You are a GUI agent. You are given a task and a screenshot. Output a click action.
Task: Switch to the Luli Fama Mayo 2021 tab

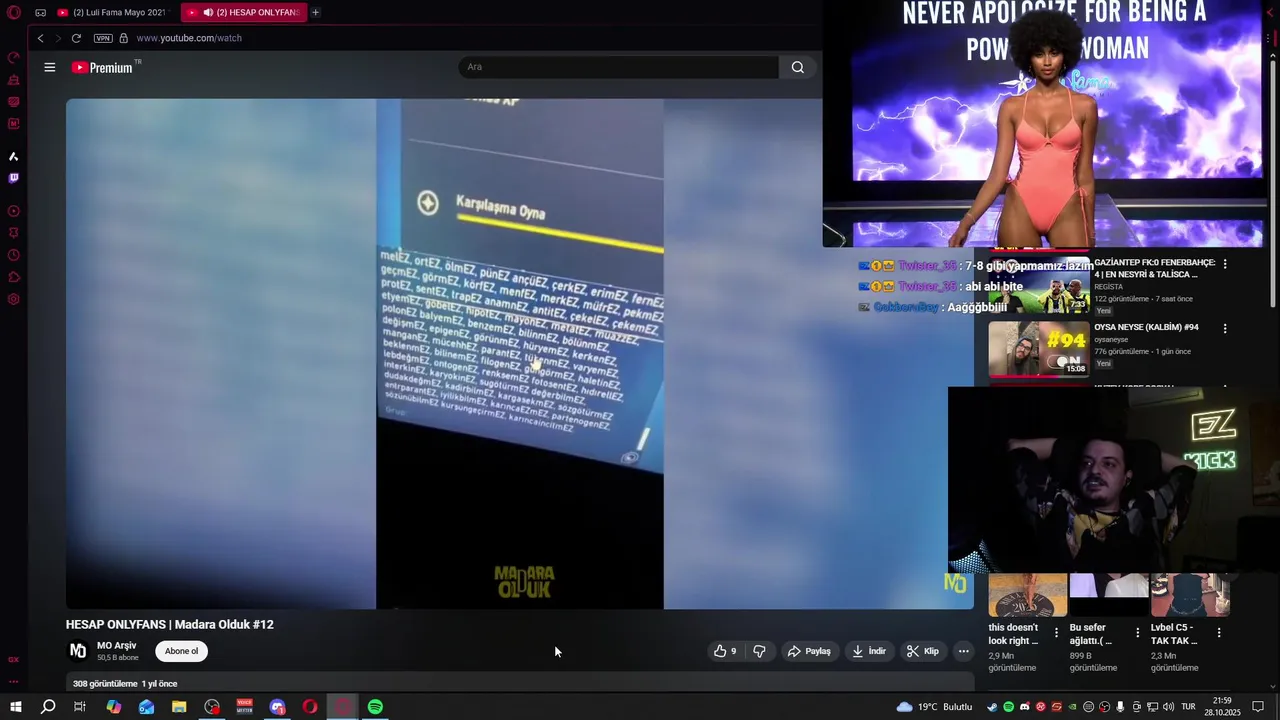click(x=112, y=13)
